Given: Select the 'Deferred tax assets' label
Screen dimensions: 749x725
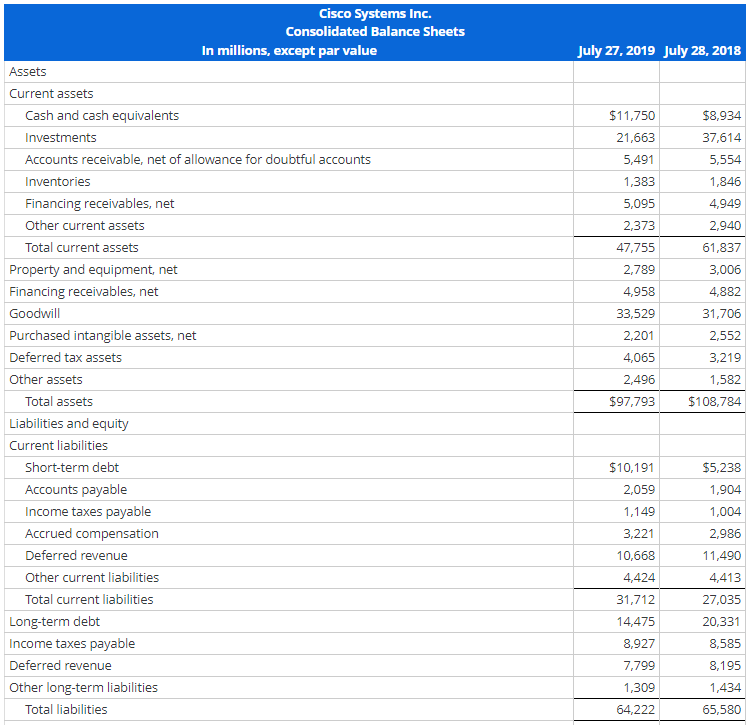Looking at the screenshot, I should pos(65,357).
